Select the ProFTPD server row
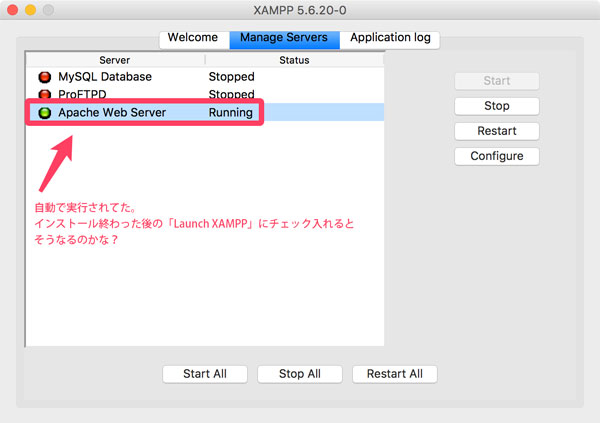Image resolution: width=600 pixels, height=423 pixels. [205, 94]
